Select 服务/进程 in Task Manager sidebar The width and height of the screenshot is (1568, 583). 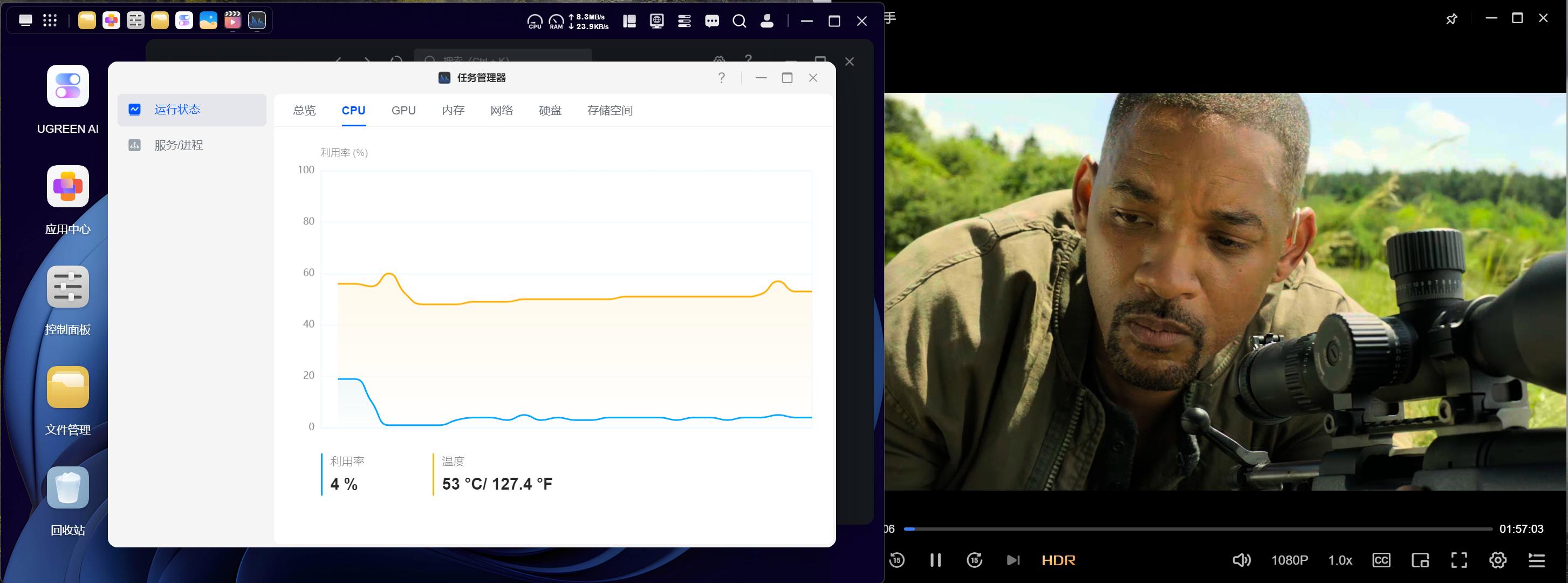191,145
